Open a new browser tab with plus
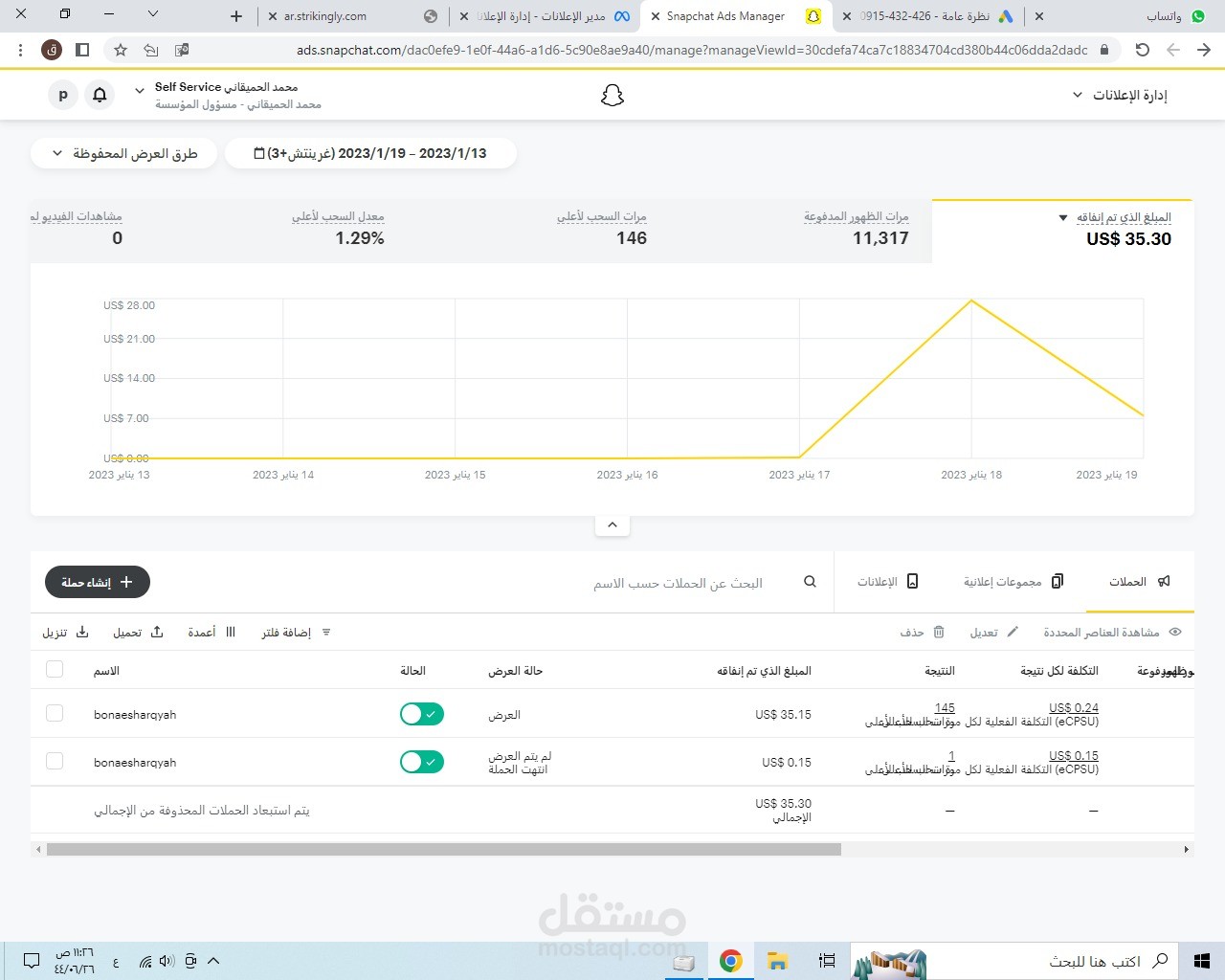Screen dimensions: 1225x980 [236, 16]
